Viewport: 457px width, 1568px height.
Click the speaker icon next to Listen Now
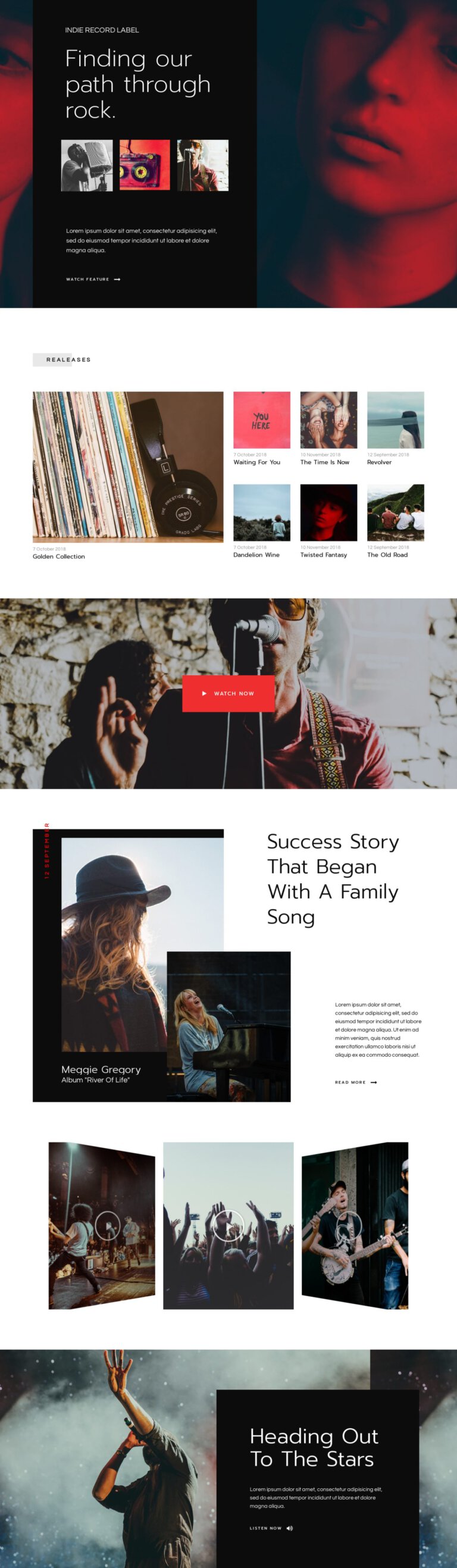[290, 1528]
